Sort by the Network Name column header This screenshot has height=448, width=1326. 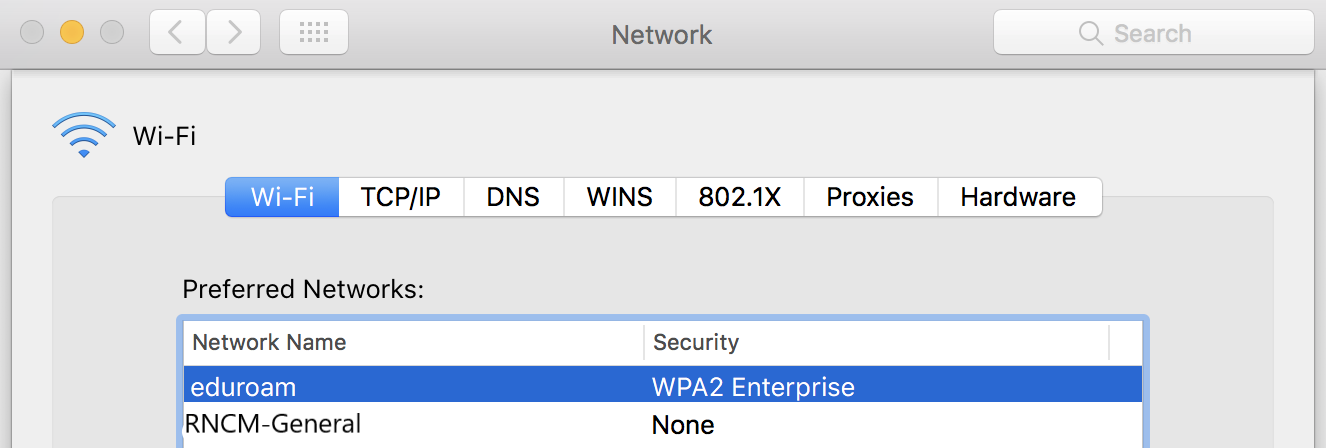click(269, 343)
